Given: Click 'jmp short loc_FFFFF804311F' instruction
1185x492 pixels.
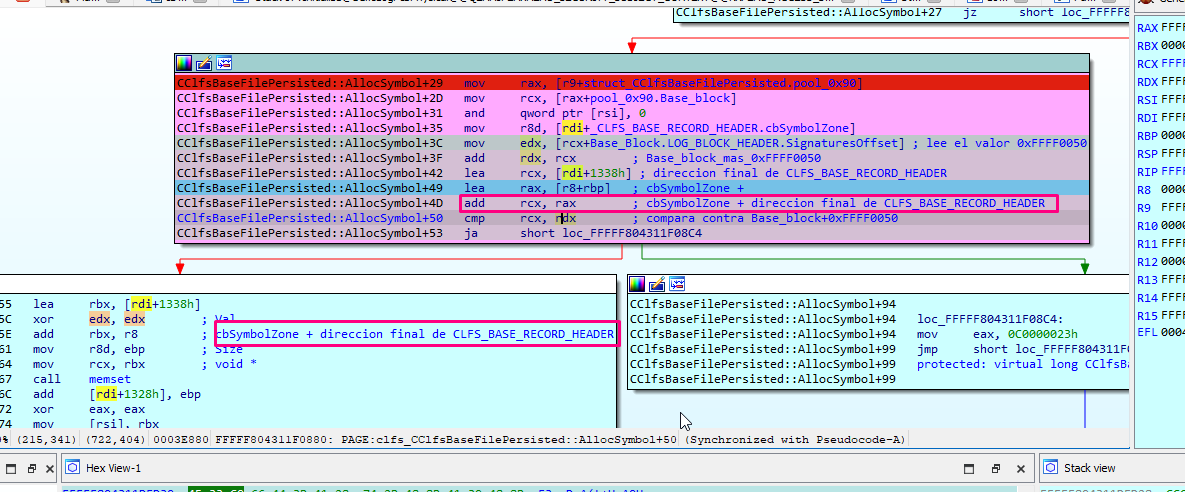Looking at the screenshot, I should [1023, 349].
